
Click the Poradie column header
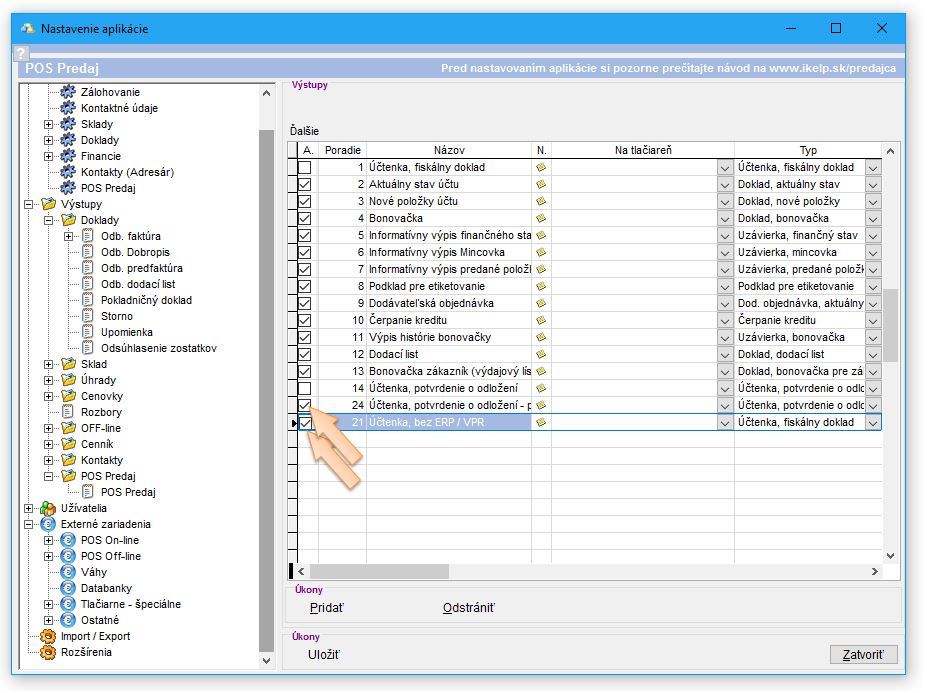coord(342,150)
